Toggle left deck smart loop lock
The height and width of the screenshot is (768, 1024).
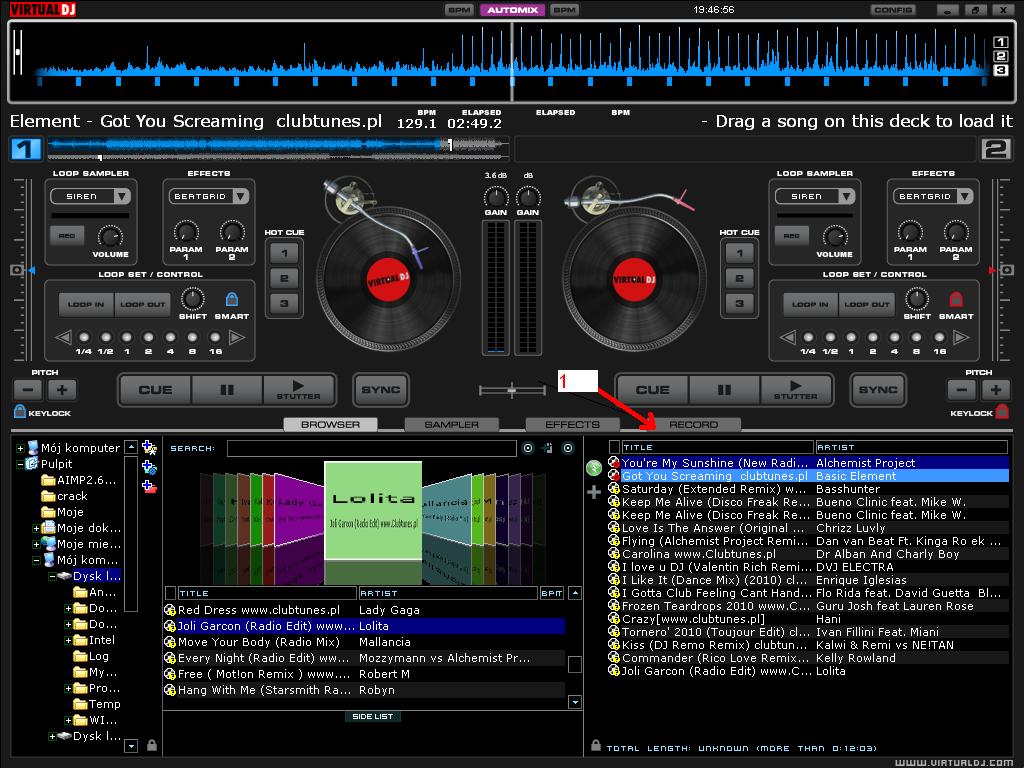[x=232, y=299]
